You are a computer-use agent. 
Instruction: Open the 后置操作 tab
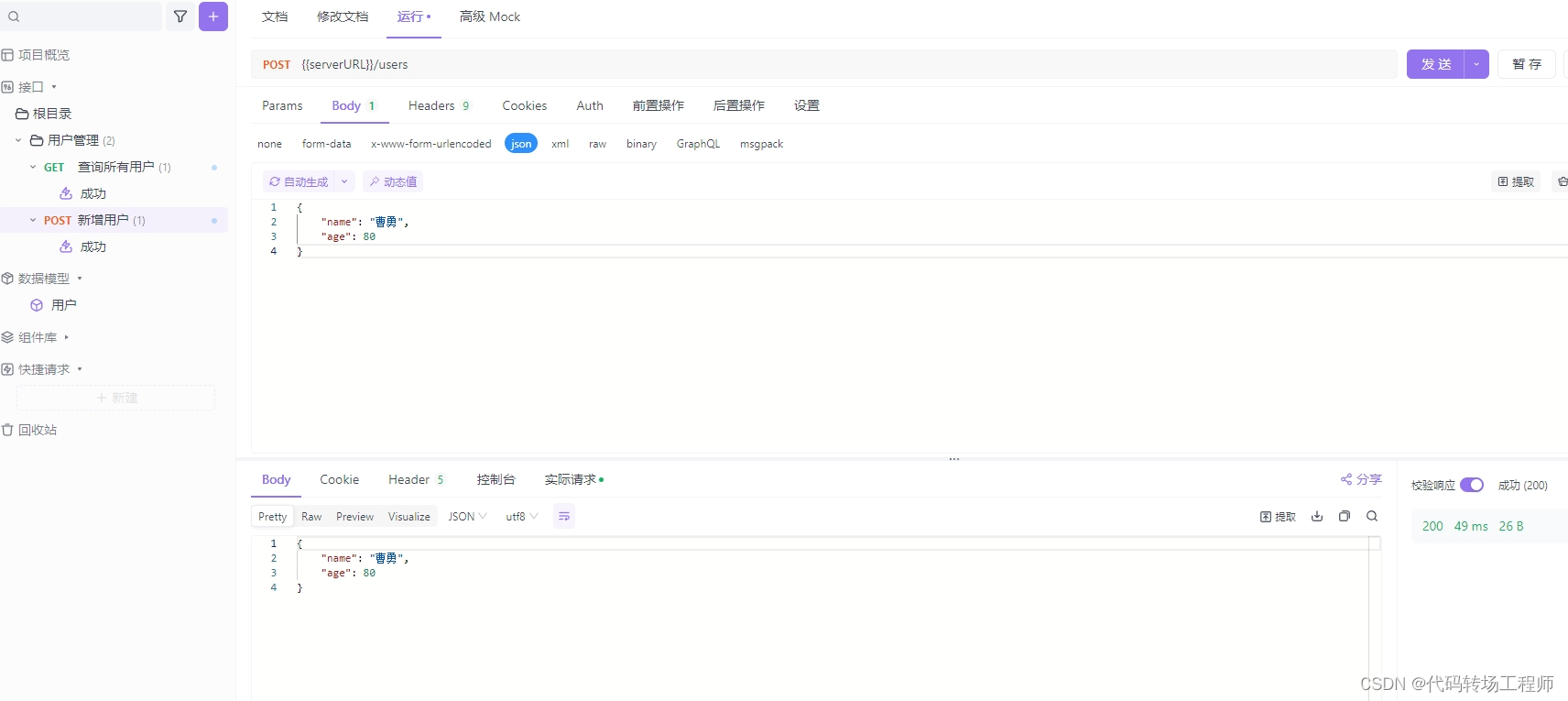coord(739,105)
